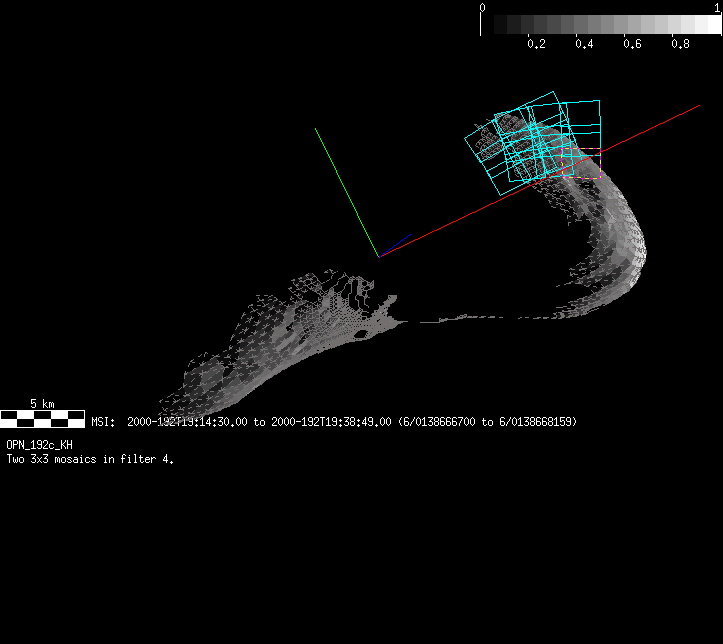This screenshot has width=723, height=644.
Task: Click the cyan mosaic footprint grid
Action: tap(532, 143)
